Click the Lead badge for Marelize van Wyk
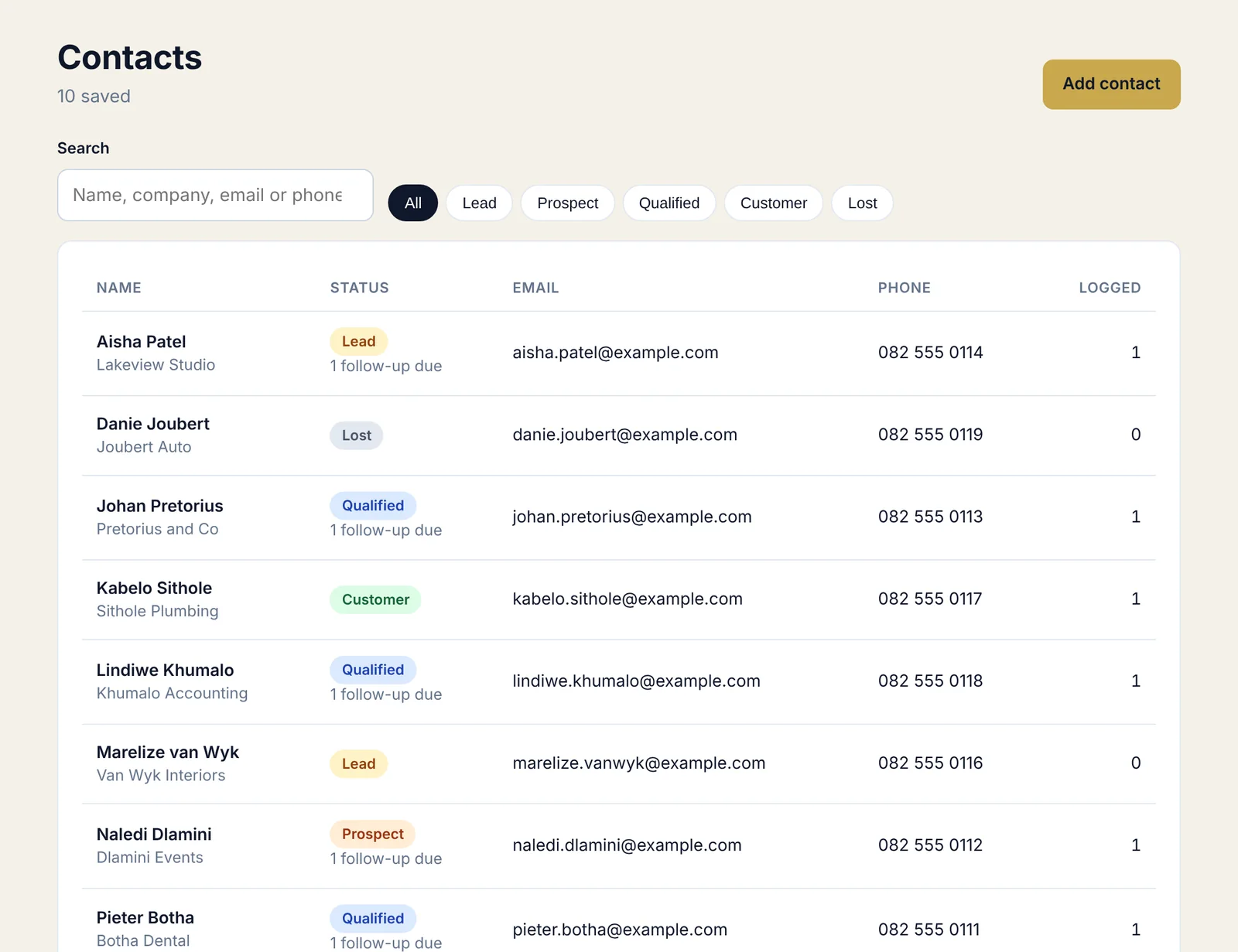The height and width of the screenshot is (952, 1238). click(x=359, y=763)
